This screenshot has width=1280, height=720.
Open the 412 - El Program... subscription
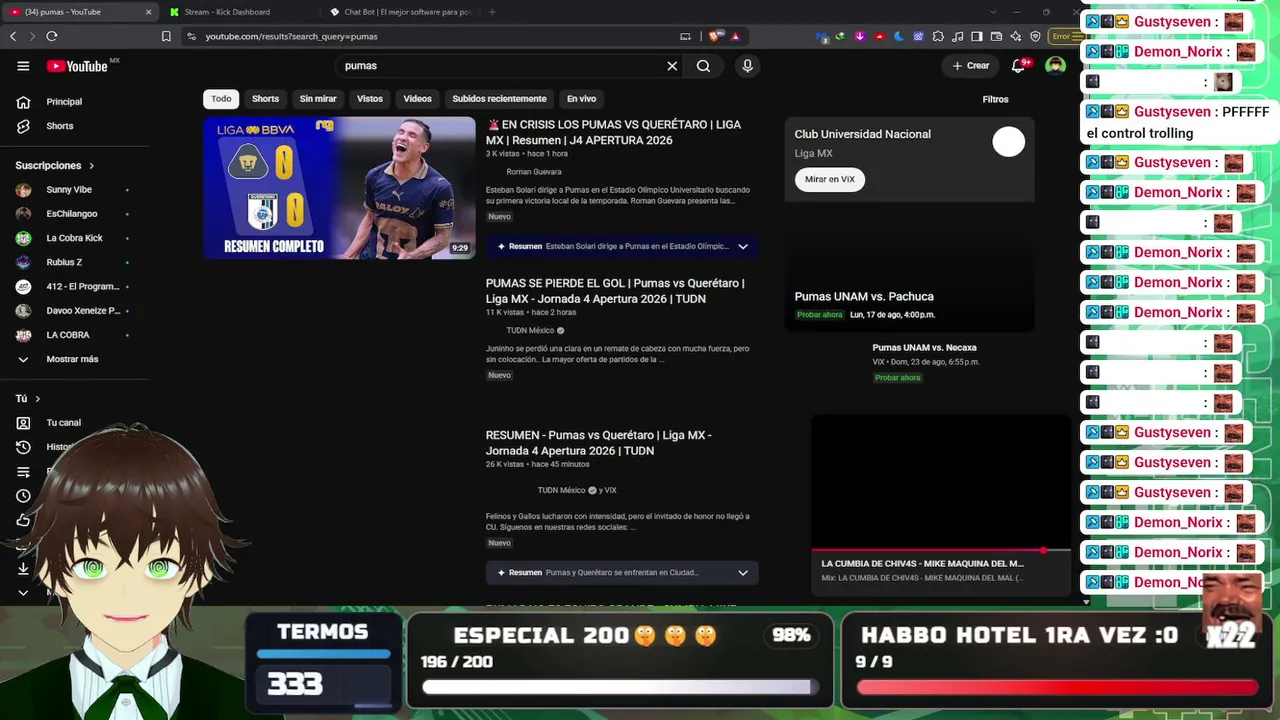[x=83, y=286]
